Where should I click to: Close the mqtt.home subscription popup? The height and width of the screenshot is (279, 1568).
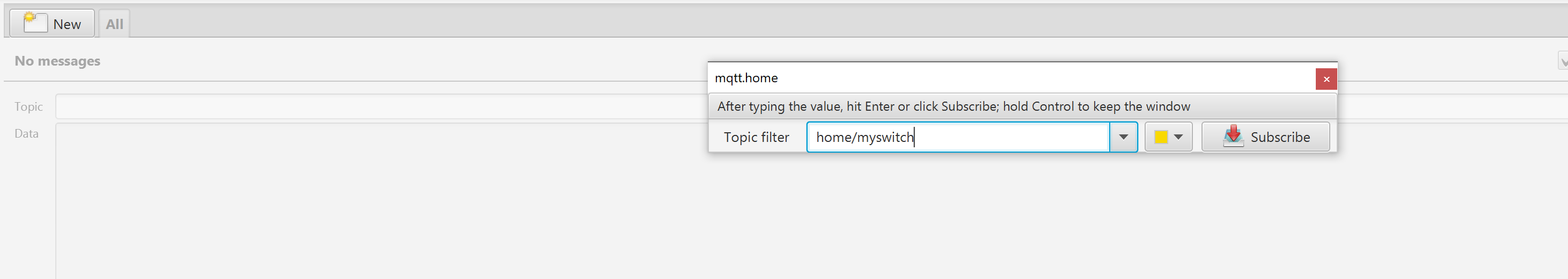[1326, 79]
